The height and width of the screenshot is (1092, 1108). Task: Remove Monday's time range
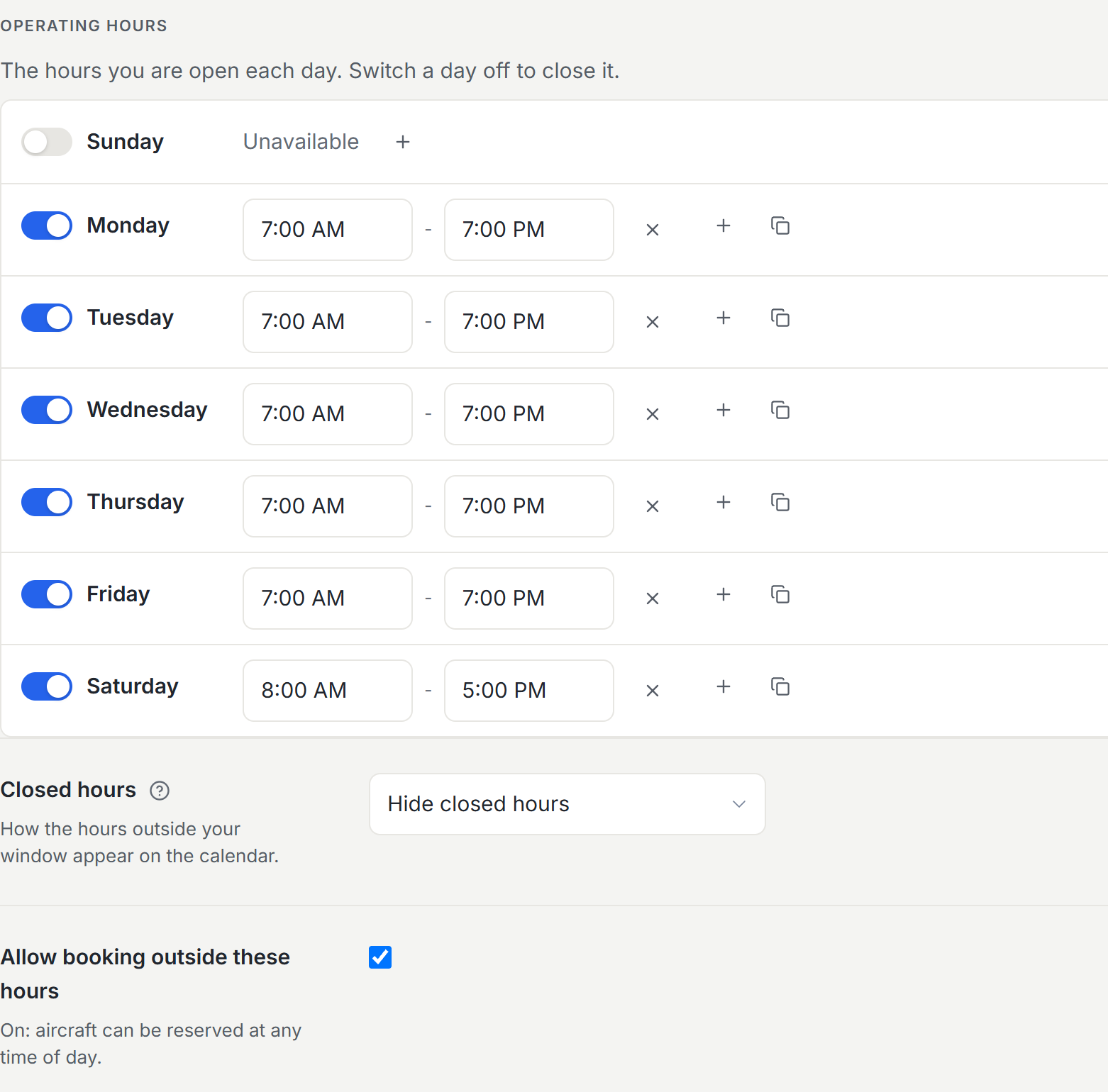(653, 230)
